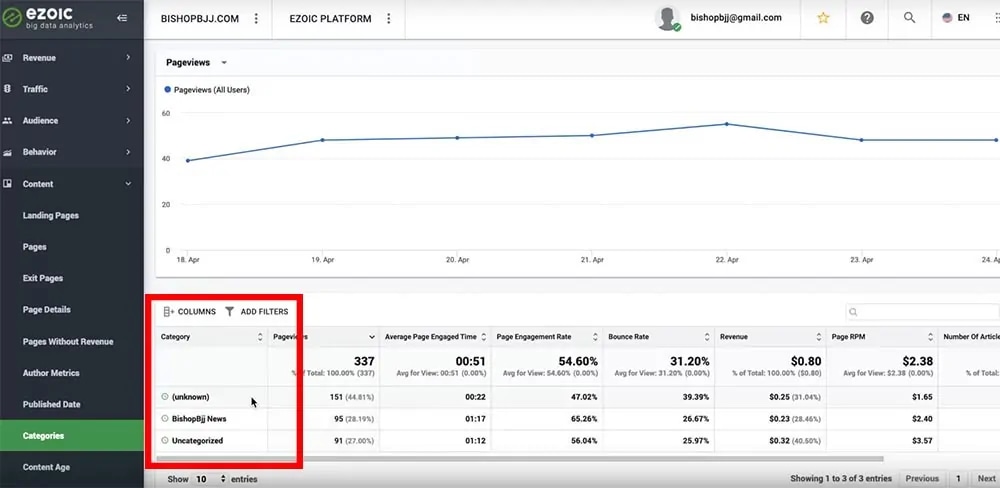Screen dimensions: 1000x488
Task: Select the Categories sidebar item
Action: (x=71, y=436)
